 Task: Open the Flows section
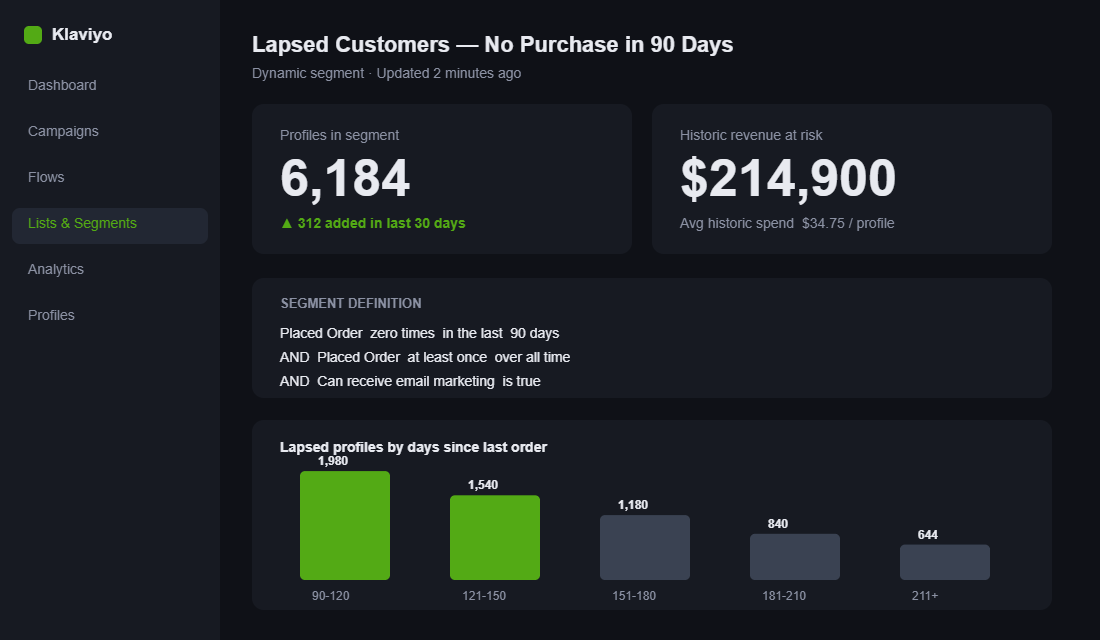[x=46, y=177]
